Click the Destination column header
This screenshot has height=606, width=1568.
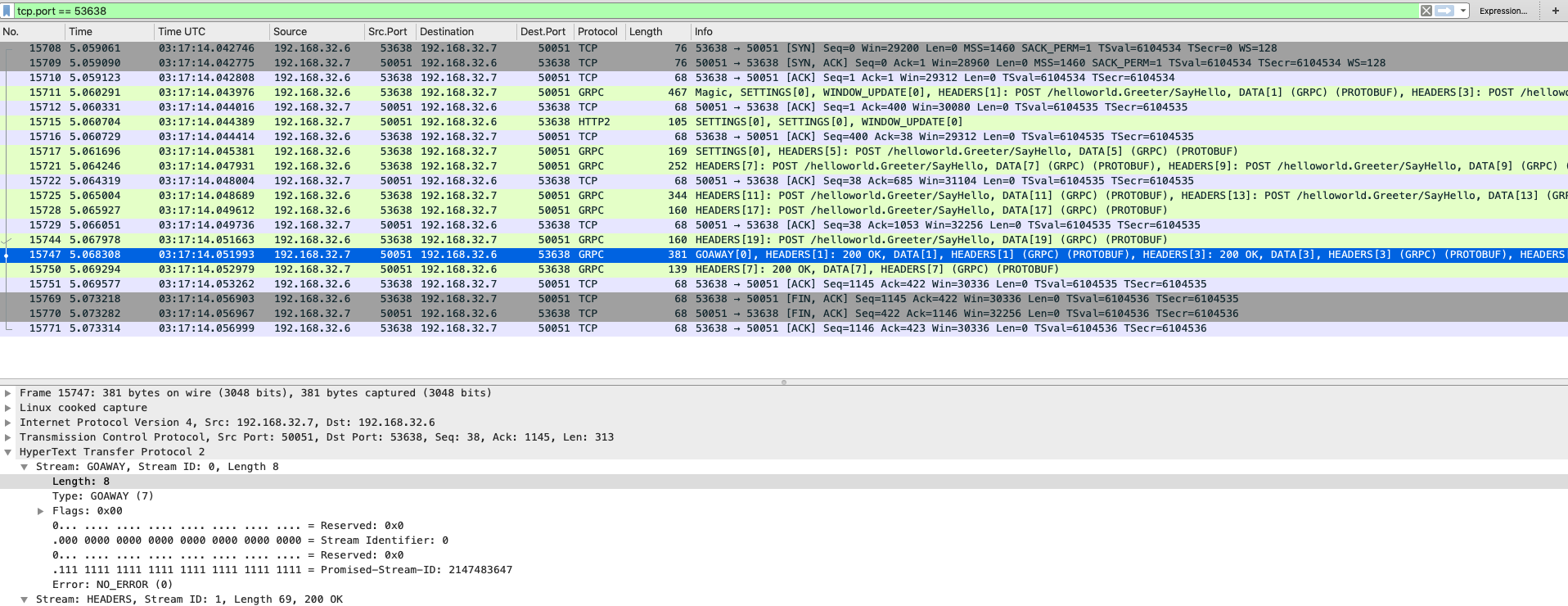point(466,32)
